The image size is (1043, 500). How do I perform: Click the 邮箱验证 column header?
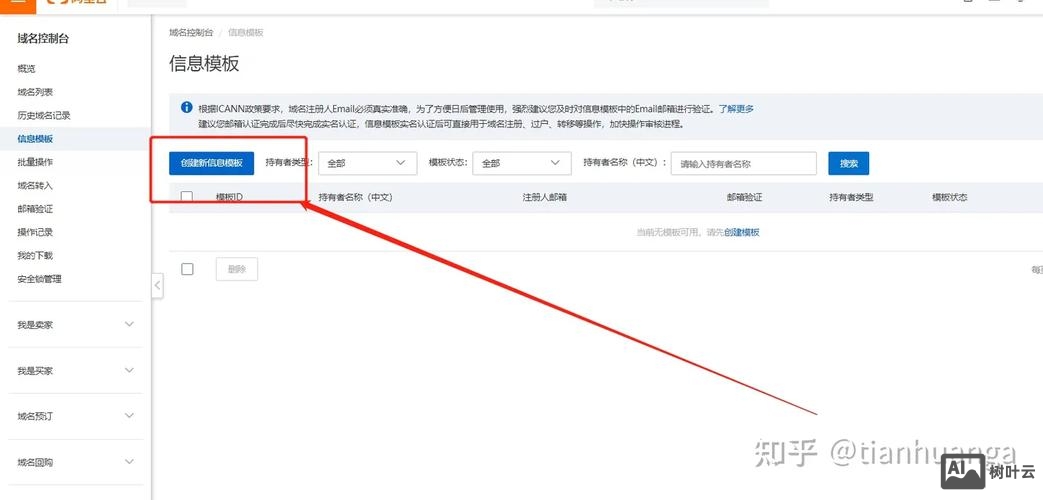click(x=744, y=197)
